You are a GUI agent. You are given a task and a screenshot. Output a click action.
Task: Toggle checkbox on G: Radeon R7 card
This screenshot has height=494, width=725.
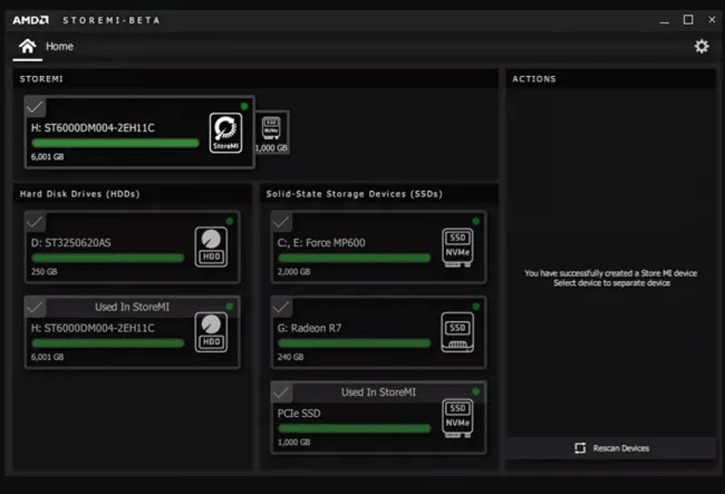[x=281, y=307]
